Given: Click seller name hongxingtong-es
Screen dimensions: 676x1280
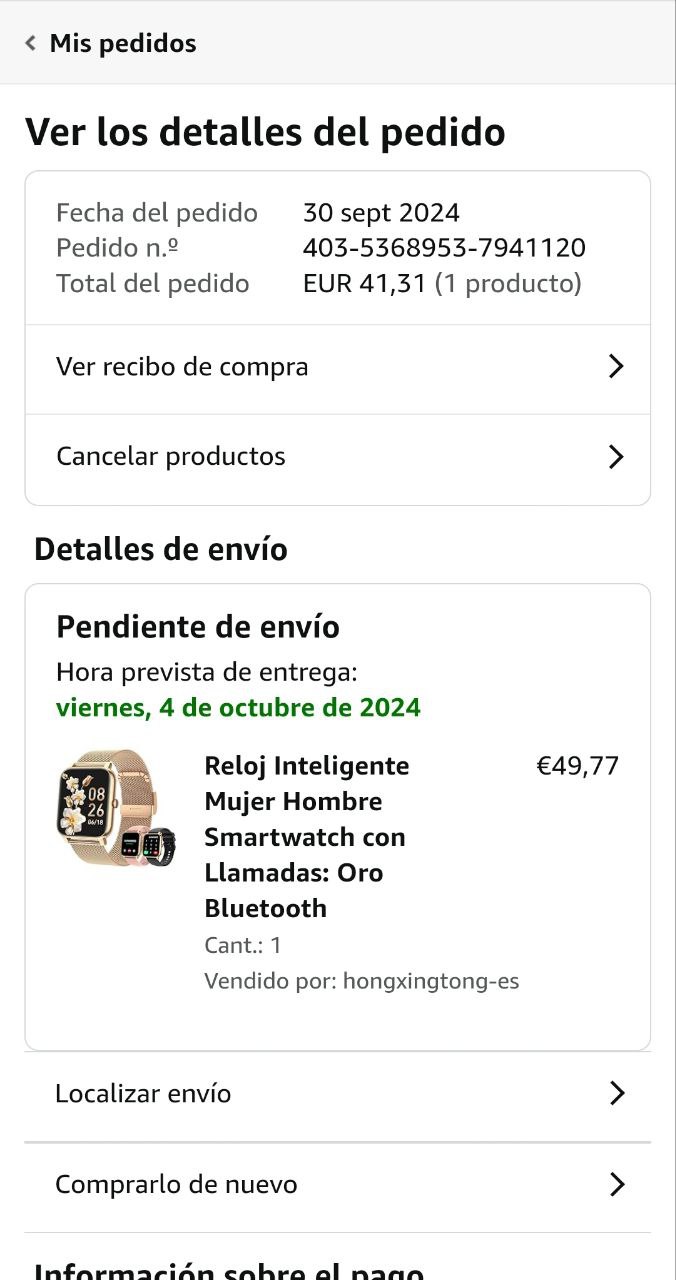Looking at the screenshot, I should pyautogui.click(x=431, y=981).
